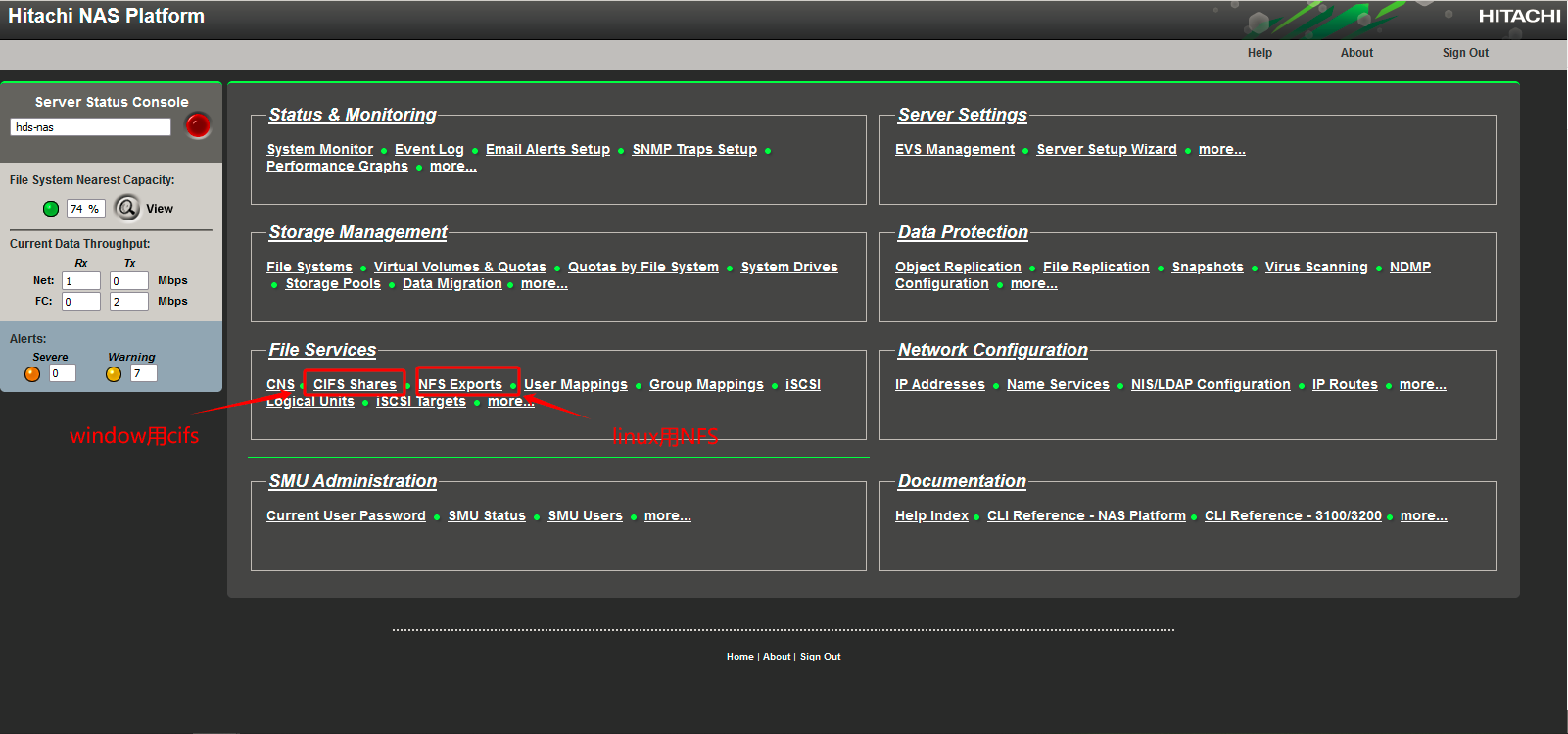Open File Replication link
This screenshot has height=734, width=1568.
tap(1096, 267)
